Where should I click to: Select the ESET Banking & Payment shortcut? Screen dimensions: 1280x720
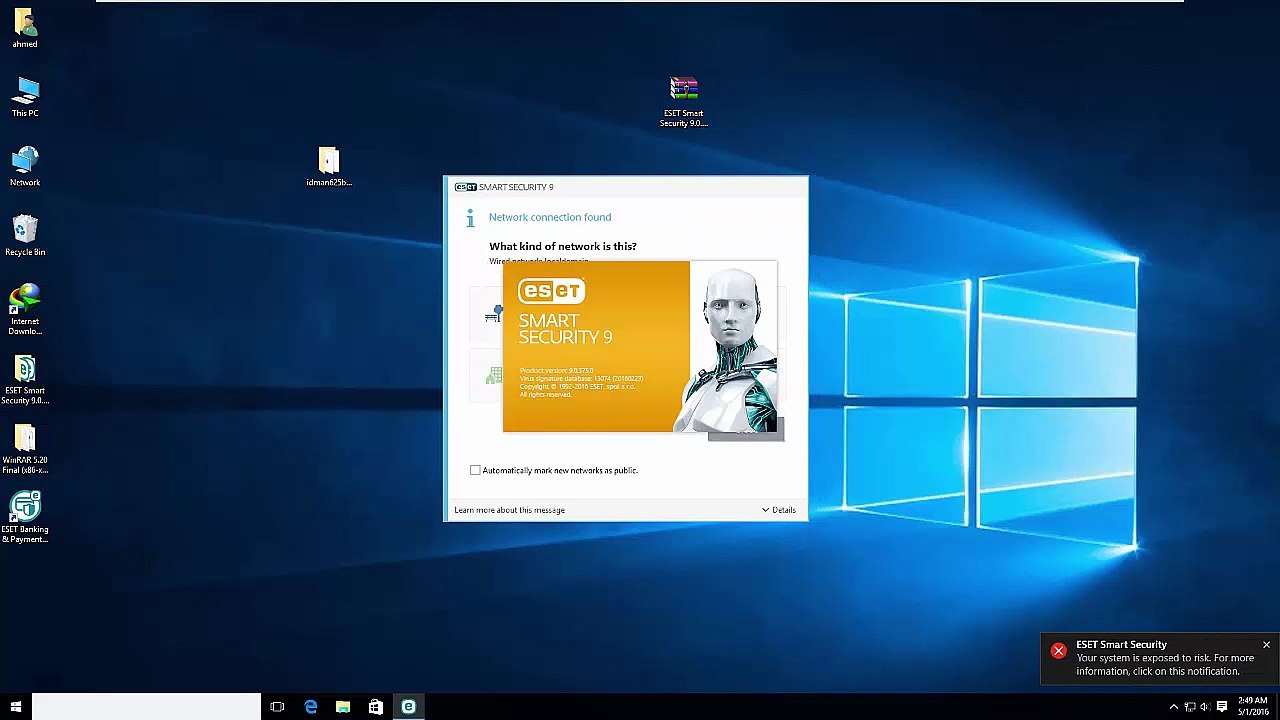pos(25,518)
